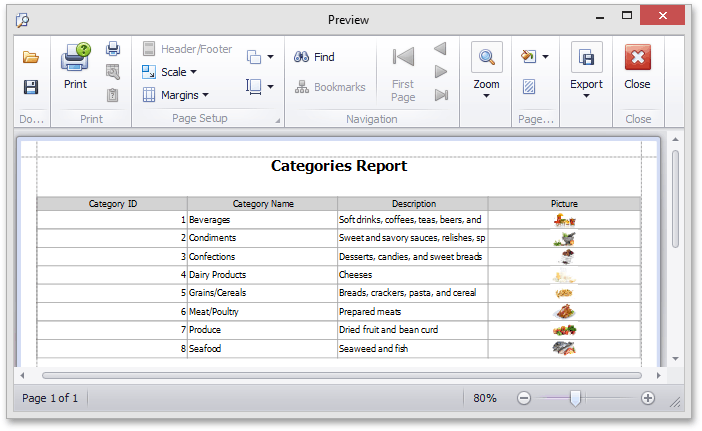702x431 pixels.
Task: Click the watermark icon
Action: pyautogui.click(x=529, y=86)
